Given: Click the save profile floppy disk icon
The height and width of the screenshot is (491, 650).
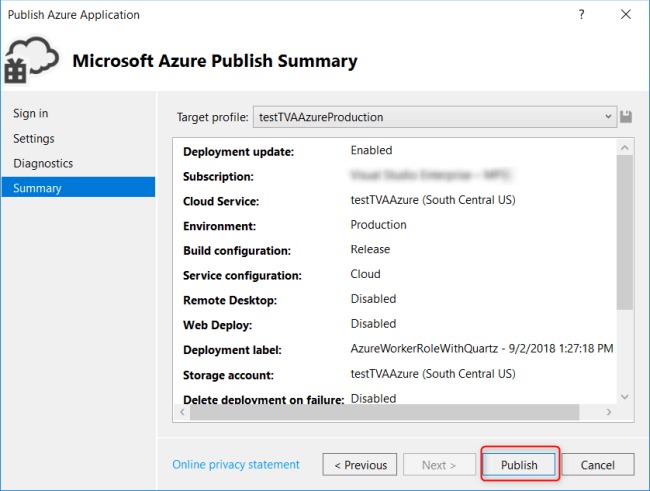Looking at the screenshot, I should [626, 117].
